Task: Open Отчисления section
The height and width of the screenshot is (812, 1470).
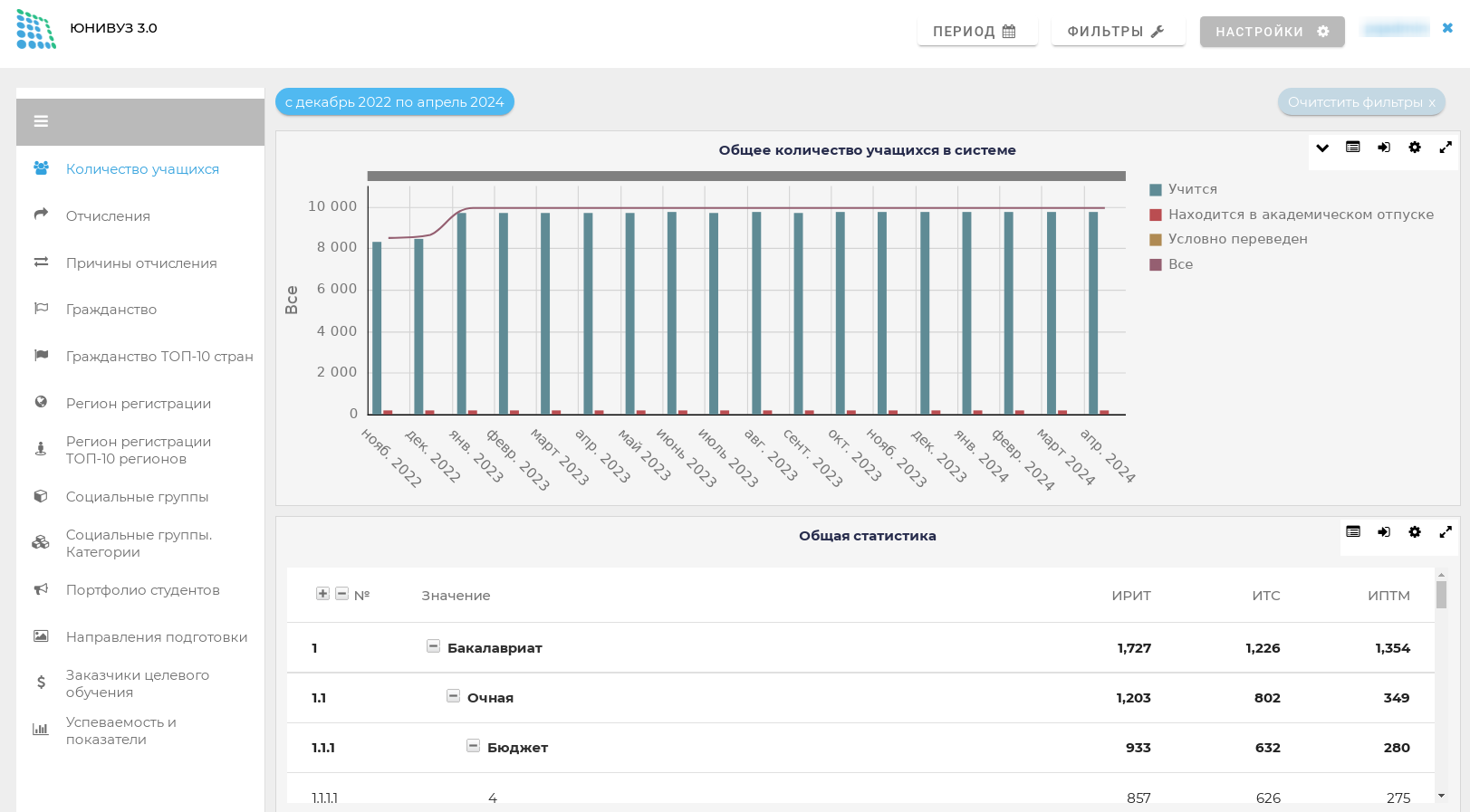Action: pos(108,216)
